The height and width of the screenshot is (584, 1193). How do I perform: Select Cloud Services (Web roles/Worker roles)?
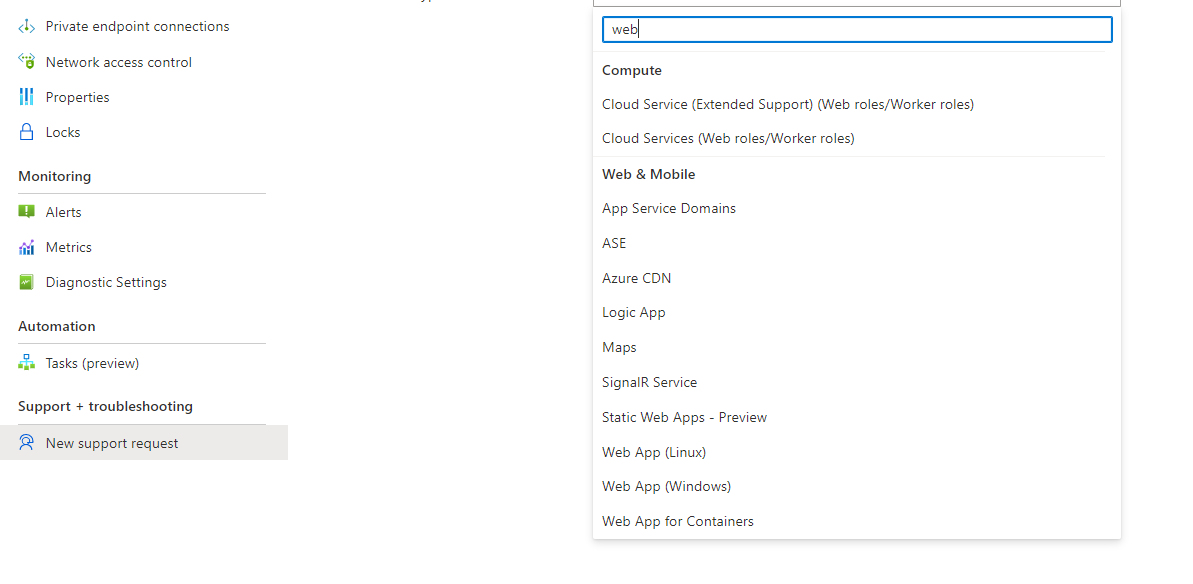728,138
